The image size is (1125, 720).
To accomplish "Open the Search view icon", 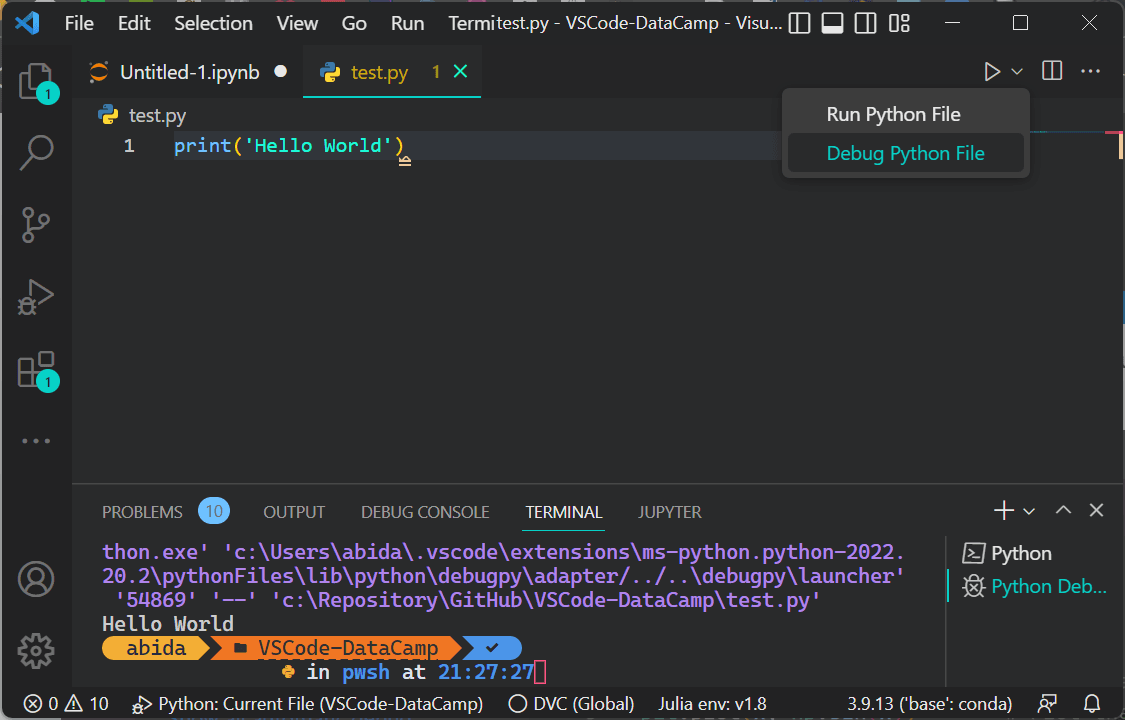I will 36,153.
